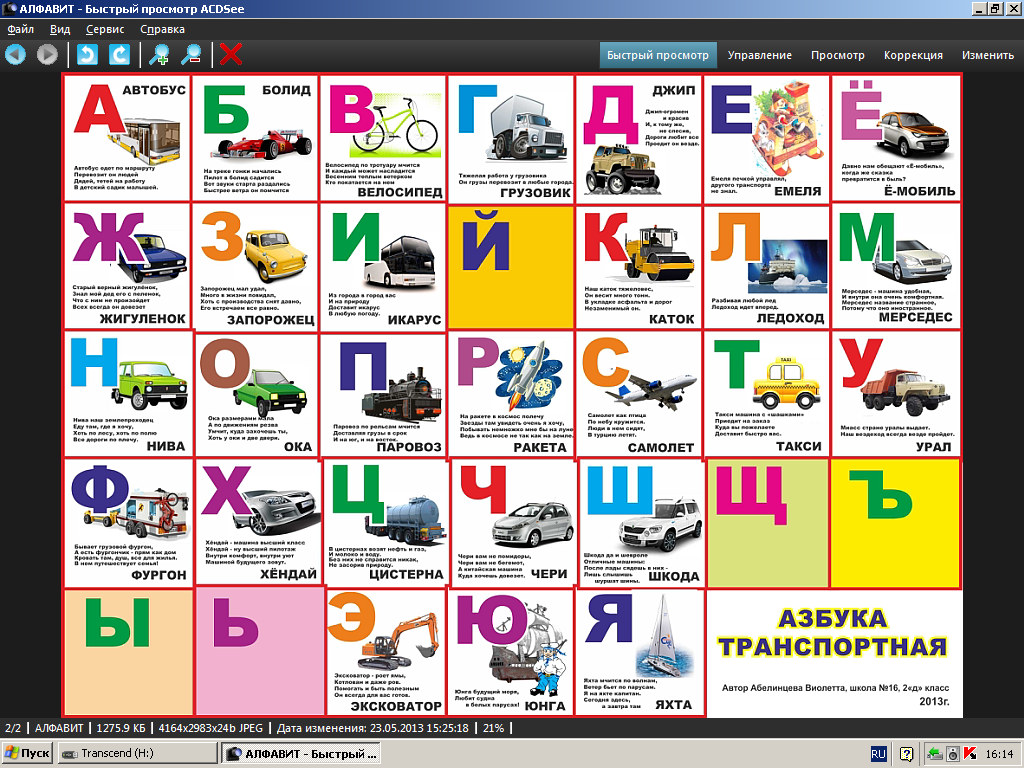This screenshot has height=768, width=1024.
Task: Rotate image counterclockwise
Action: [x=88, y=54]
